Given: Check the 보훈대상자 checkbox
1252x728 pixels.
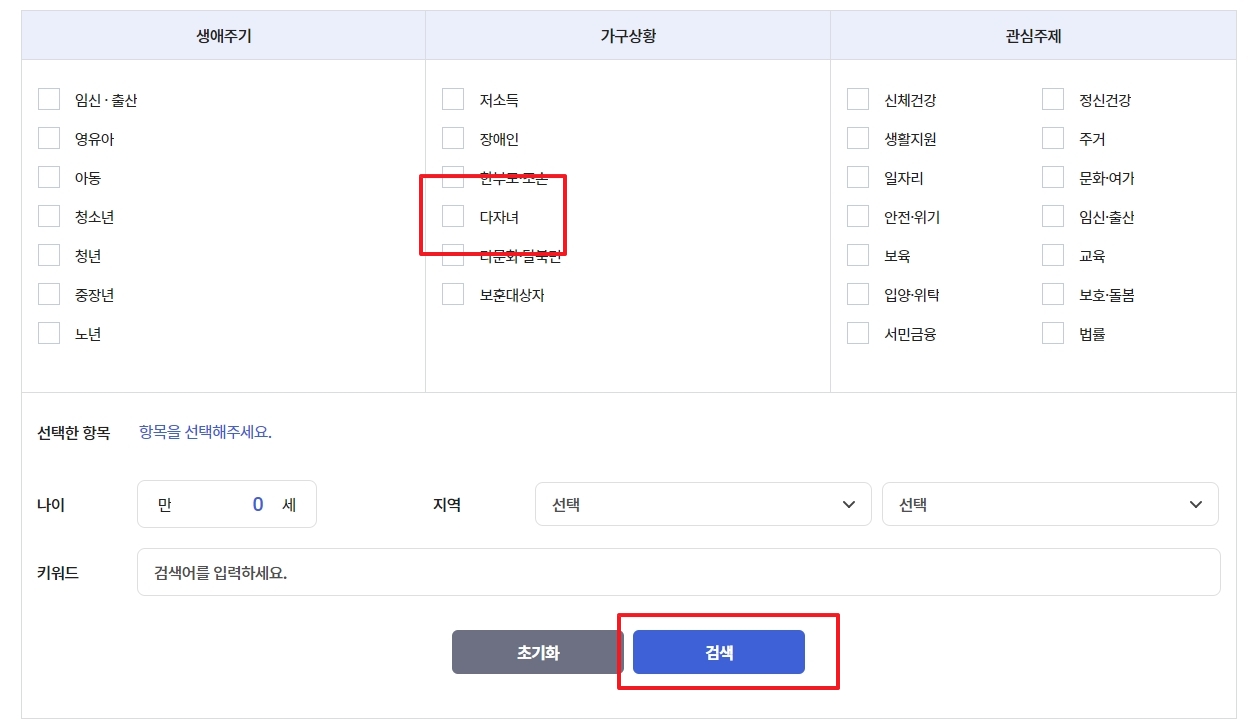Looking at the screenshot, I should point(452,294).
